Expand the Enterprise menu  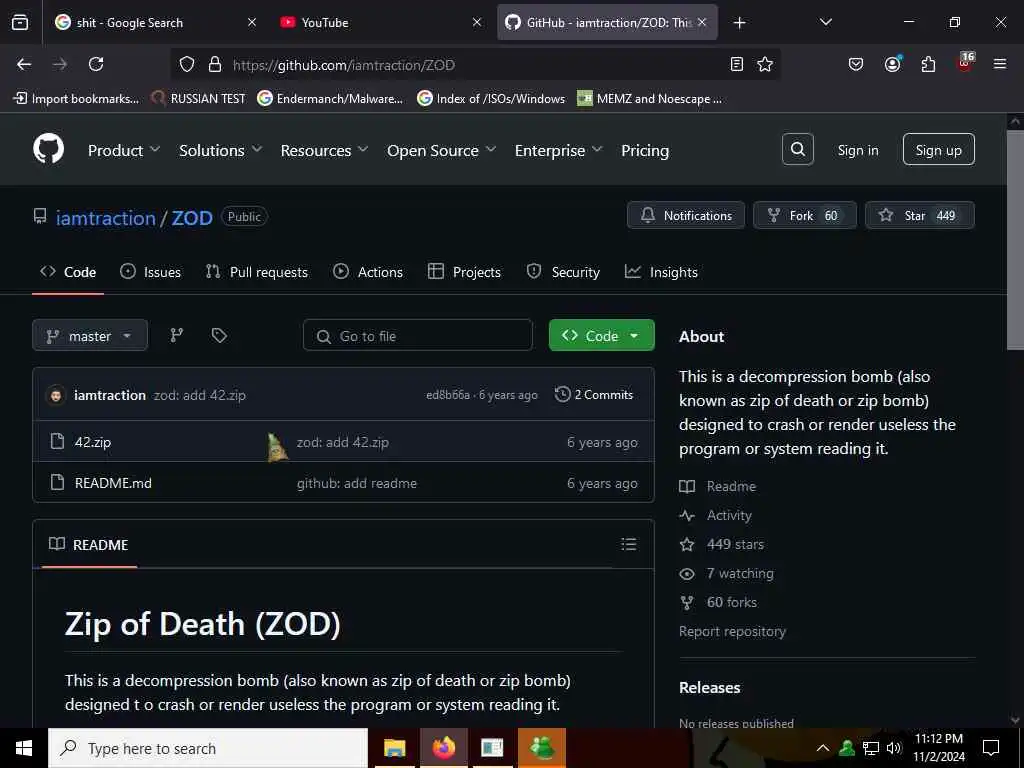558,150
